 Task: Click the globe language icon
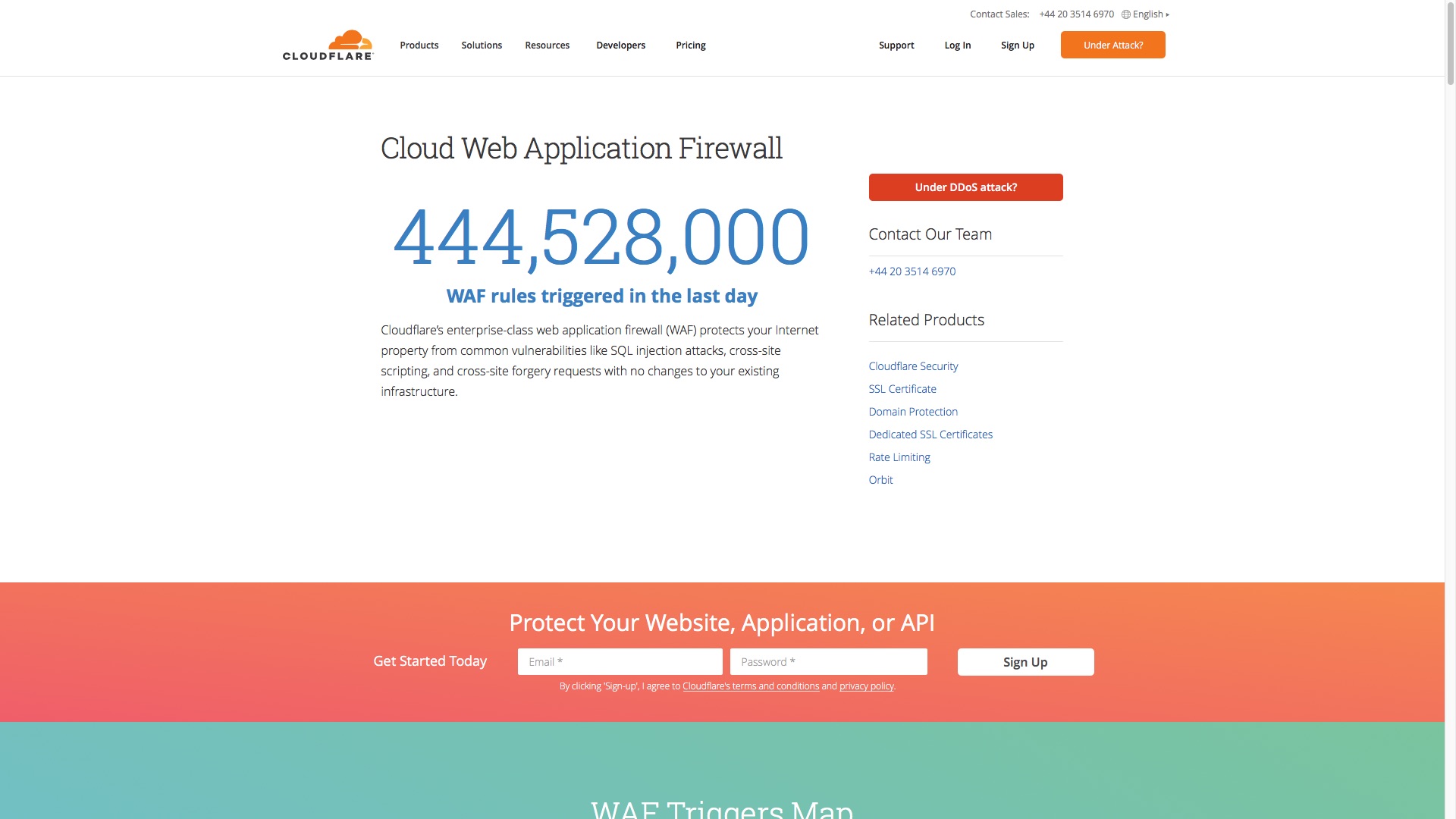1126,14
